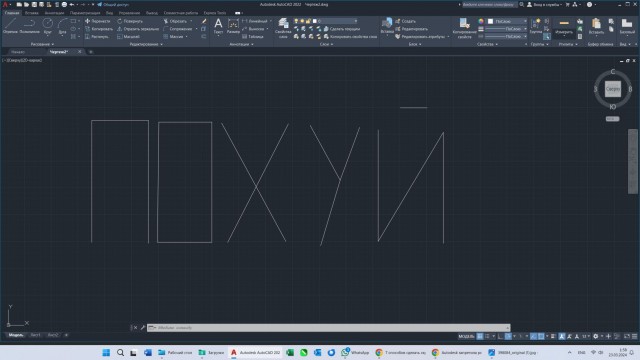Open the Express Tools ribbon tab
Viewport: 640px width, 360px height.
[215, 13]
